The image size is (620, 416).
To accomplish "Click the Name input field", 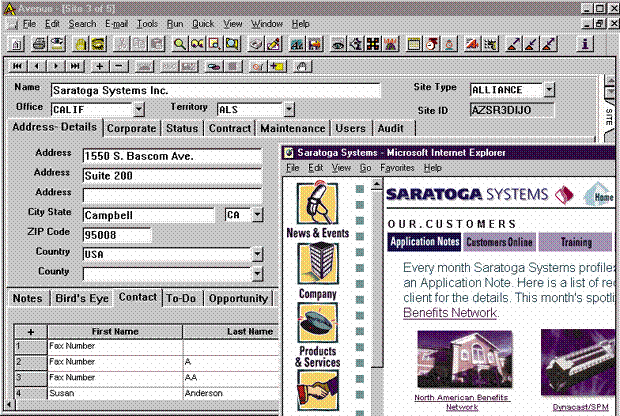I will pos(215,90).
